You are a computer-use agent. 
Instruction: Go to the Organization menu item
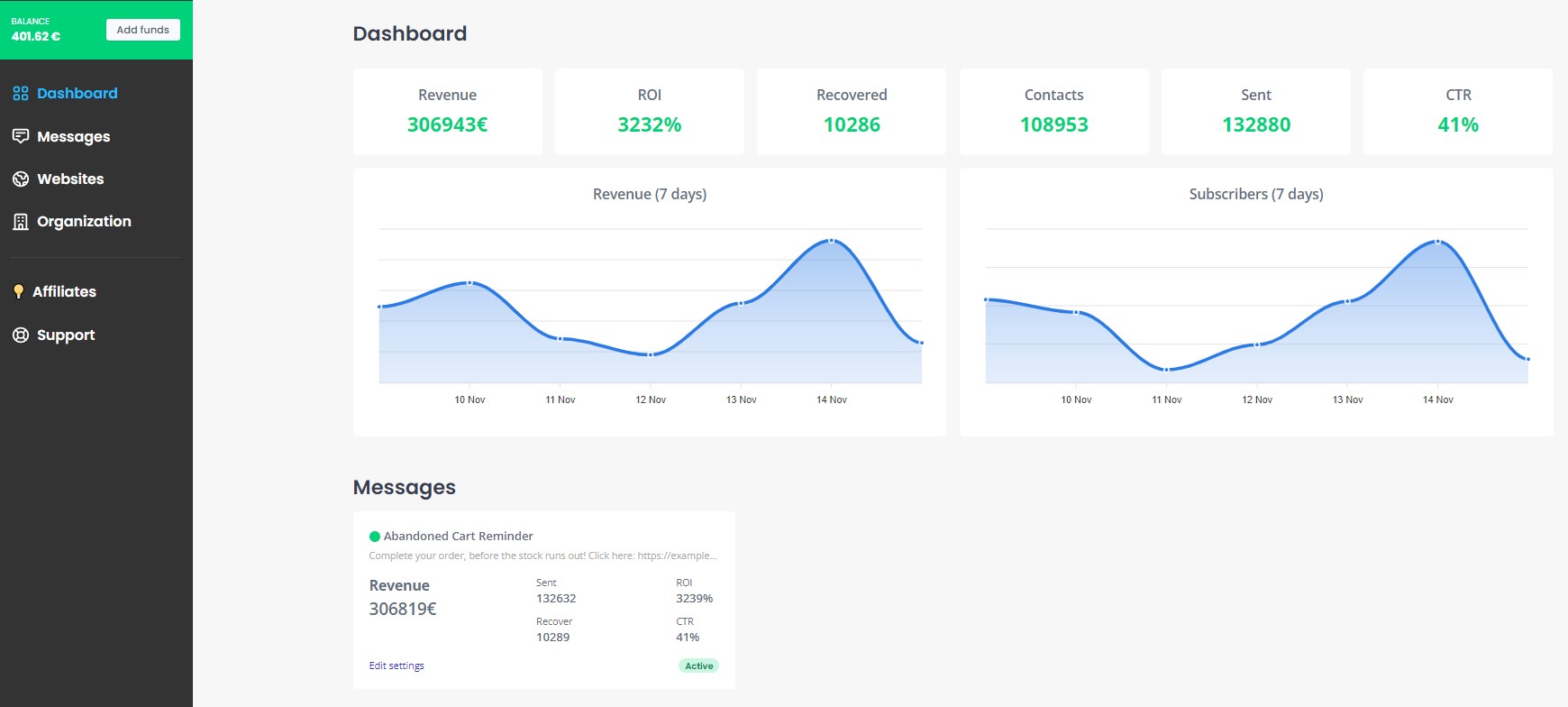(x=72, y=222)
